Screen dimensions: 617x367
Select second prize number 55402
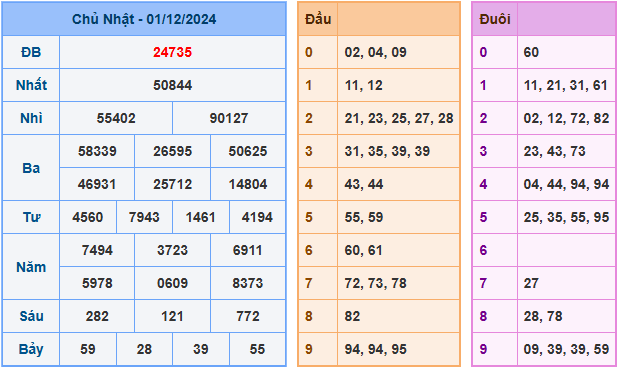(116, 118)
